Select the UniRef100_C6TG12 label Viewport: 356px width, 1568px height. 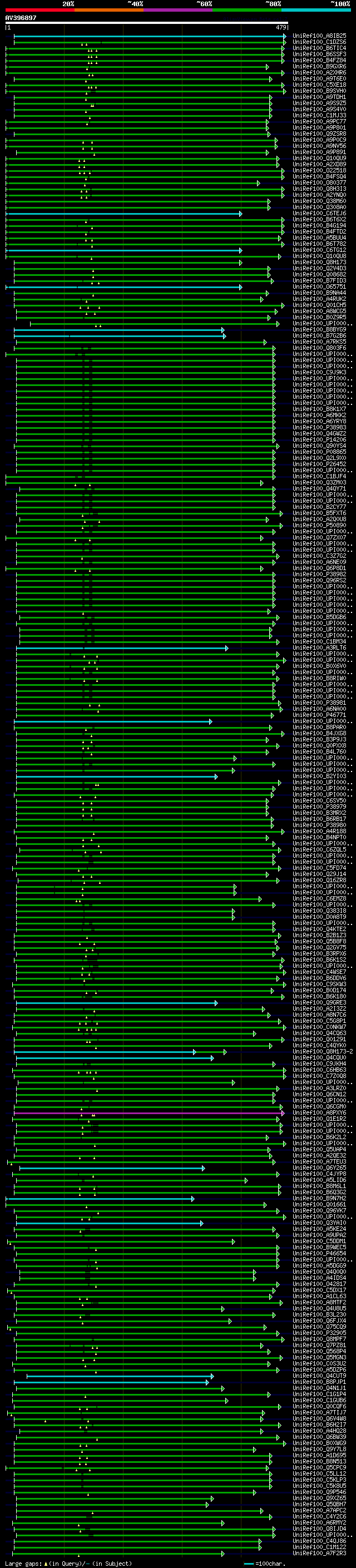click(x=319, y=250)
